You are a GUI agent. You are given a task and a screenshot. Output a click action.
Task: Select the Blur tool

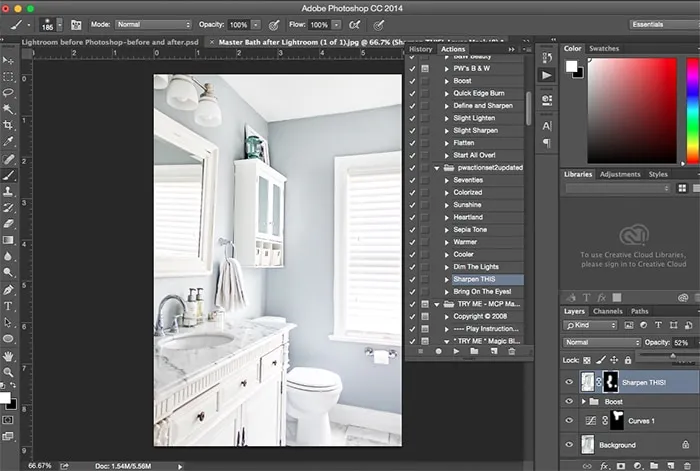pyautogui.click(x=8, y=256)
